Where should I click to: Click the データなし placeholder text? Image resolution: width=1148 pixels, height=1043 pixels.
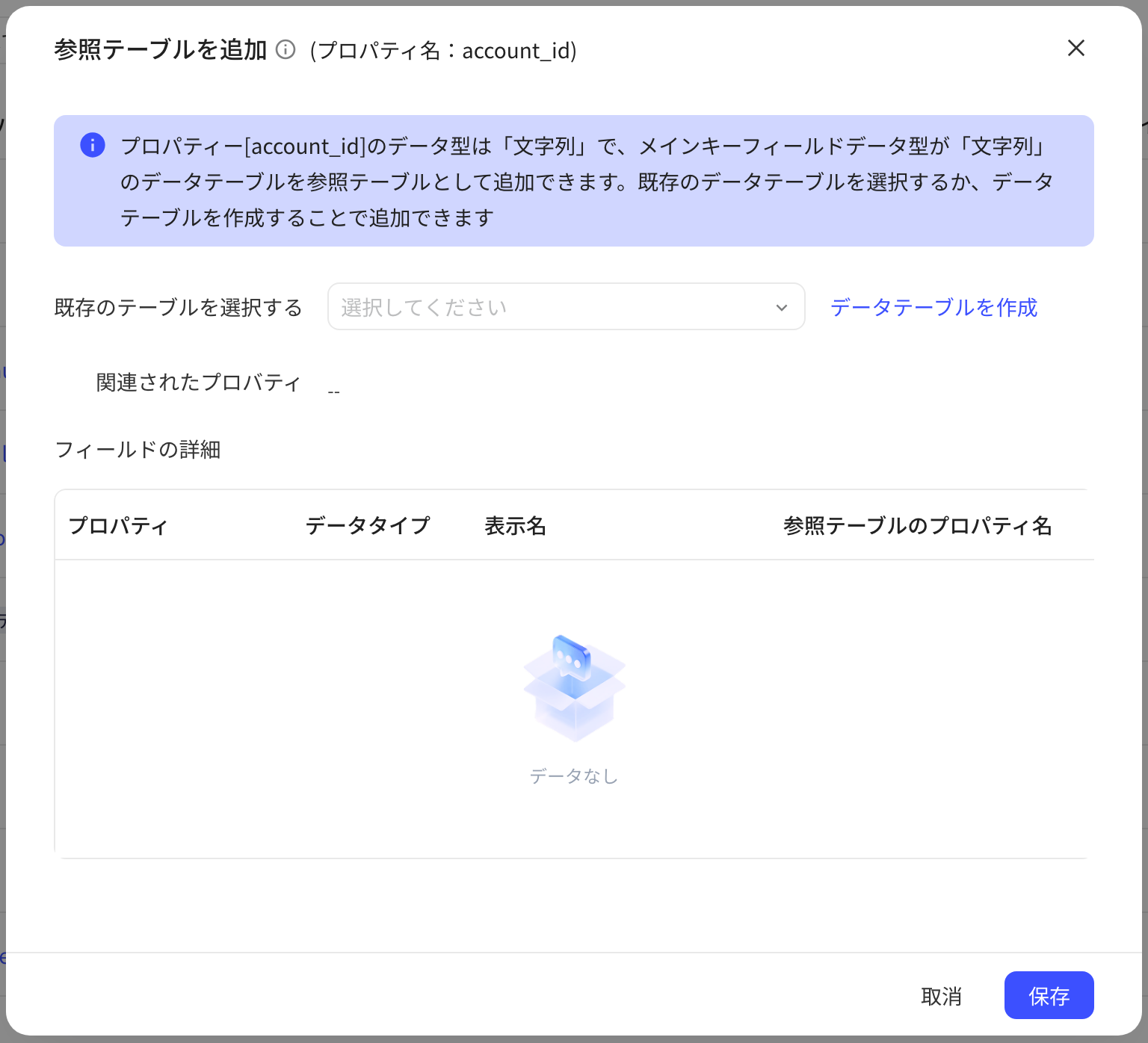pyautogui.click(x=574, y=776)
